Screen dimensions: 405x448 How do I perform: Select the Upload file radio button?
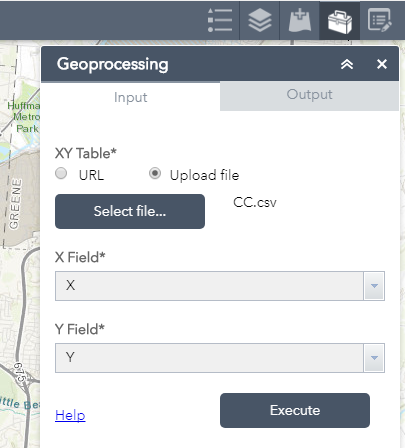[155, 173]
